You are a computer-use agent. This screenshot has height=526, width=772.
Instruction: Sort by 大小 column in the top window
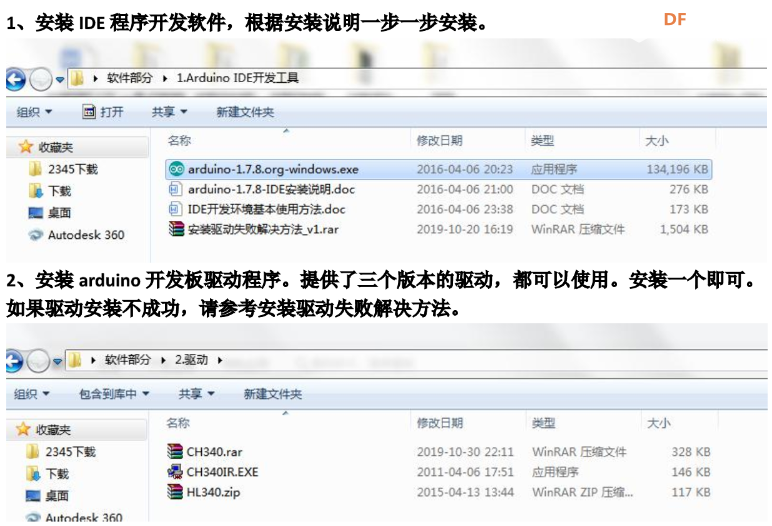pos(657,141)
